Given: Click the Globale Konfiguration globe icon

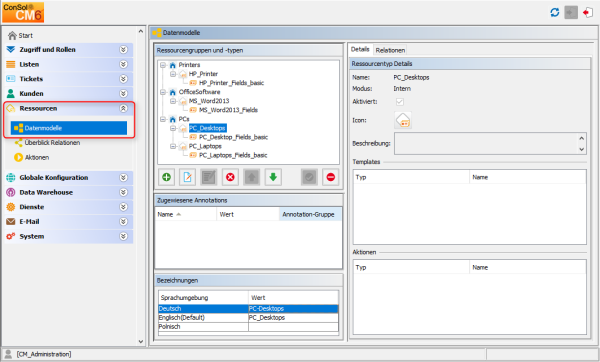Looking at the screenshot, I should tap(11, 178).
